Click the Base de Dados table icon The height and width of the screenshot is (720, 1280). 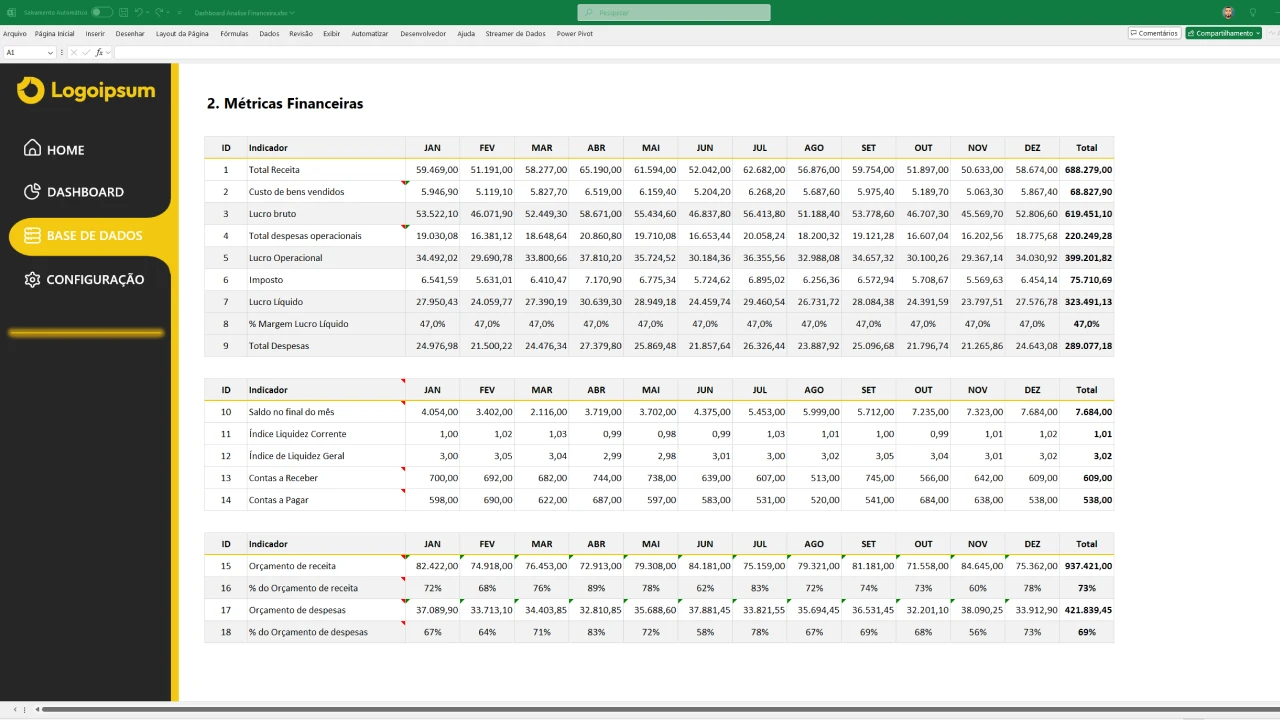click(32, 236)
